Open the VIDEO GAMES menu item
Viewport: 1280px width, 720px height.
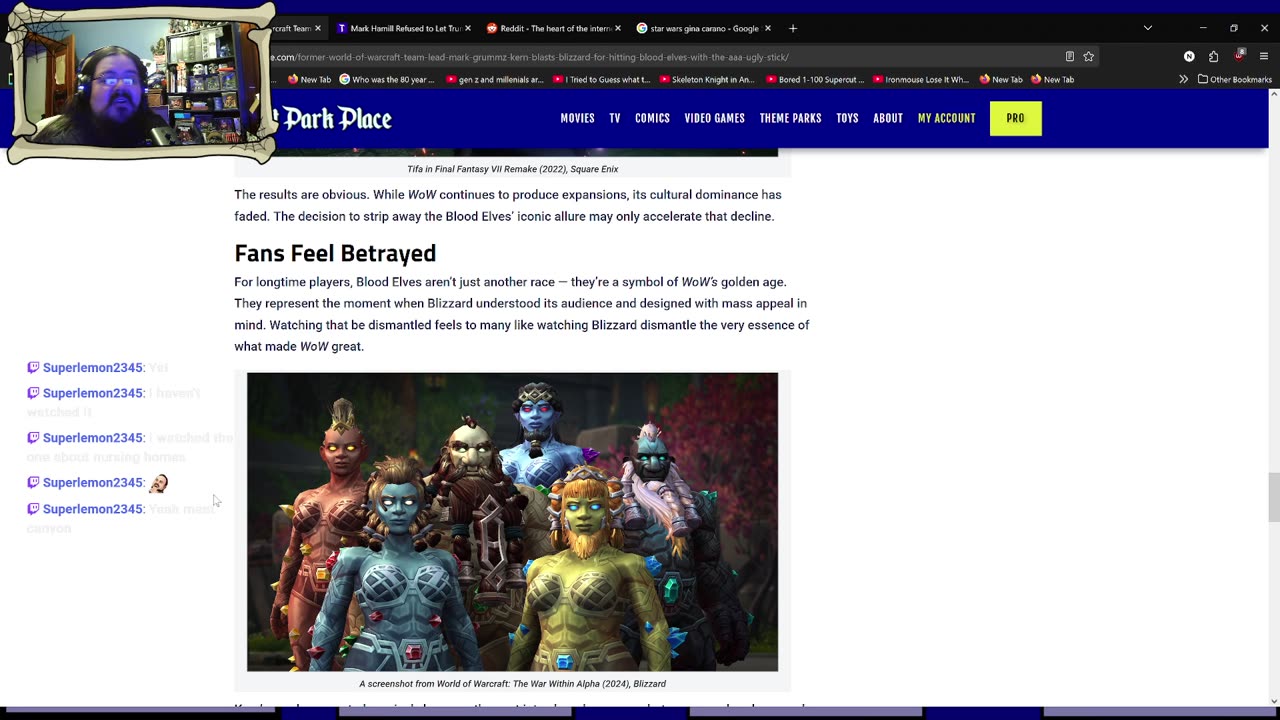coord(714,118)
